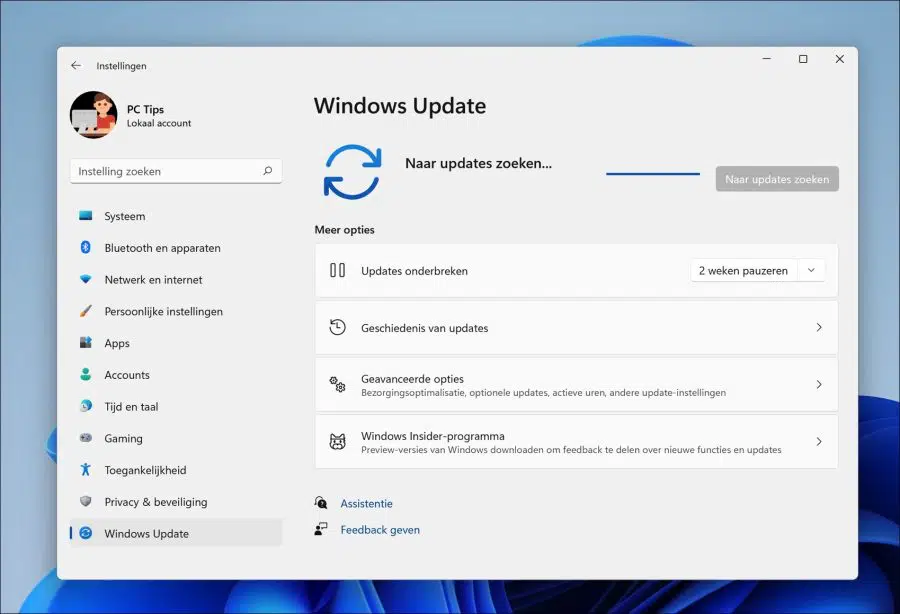Viewport: 900px width, 614px height.
Task: Click the back arrow next to Instellingen
Action: pos(76,65)
